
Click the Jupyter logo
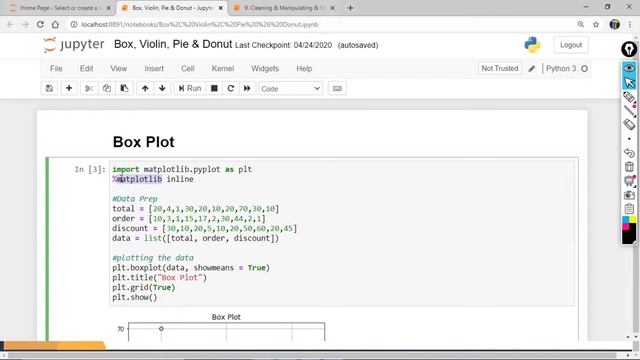pyautogui.click(x=74, y=44)
